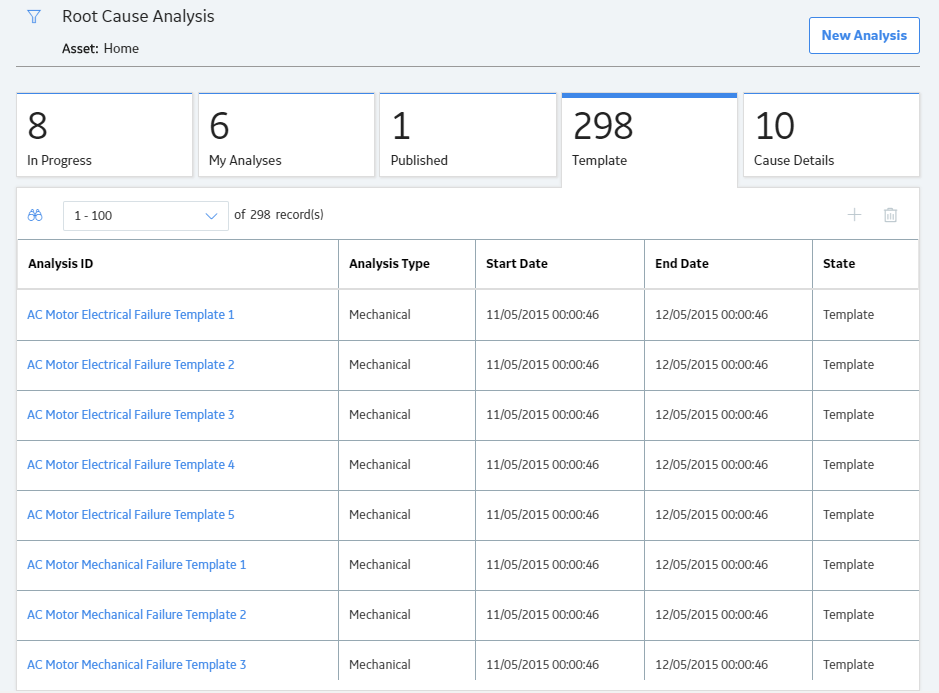Open AC Motor Mechanical Failure Template 3
The width and height of the screenshot is (939, 693).
[137, 665]
